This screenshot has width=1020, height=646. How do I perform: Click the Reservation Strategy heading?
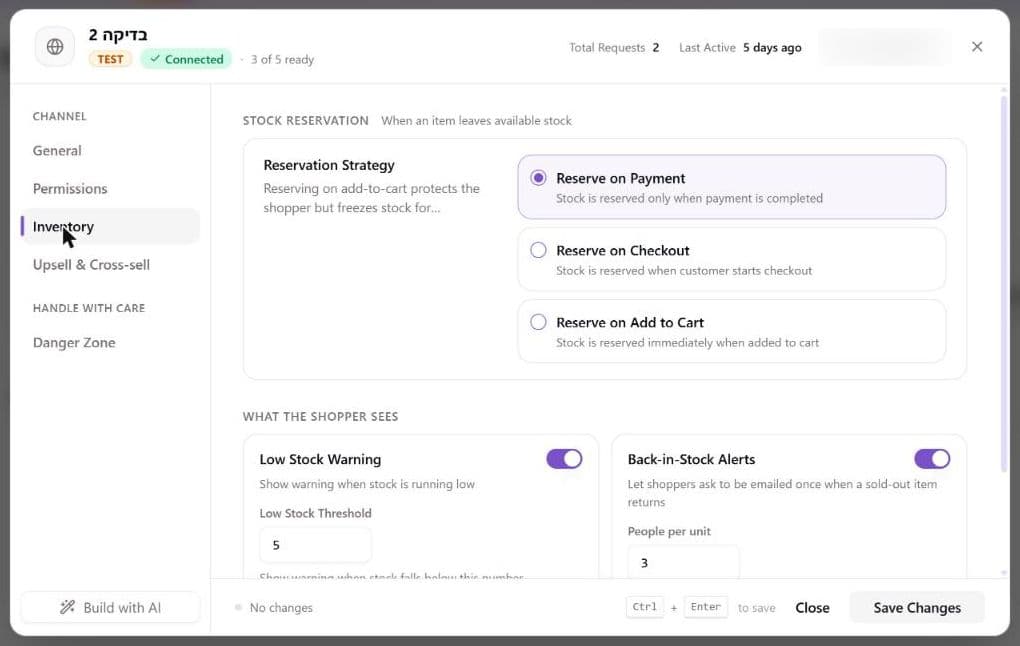[x=329, y=165]
